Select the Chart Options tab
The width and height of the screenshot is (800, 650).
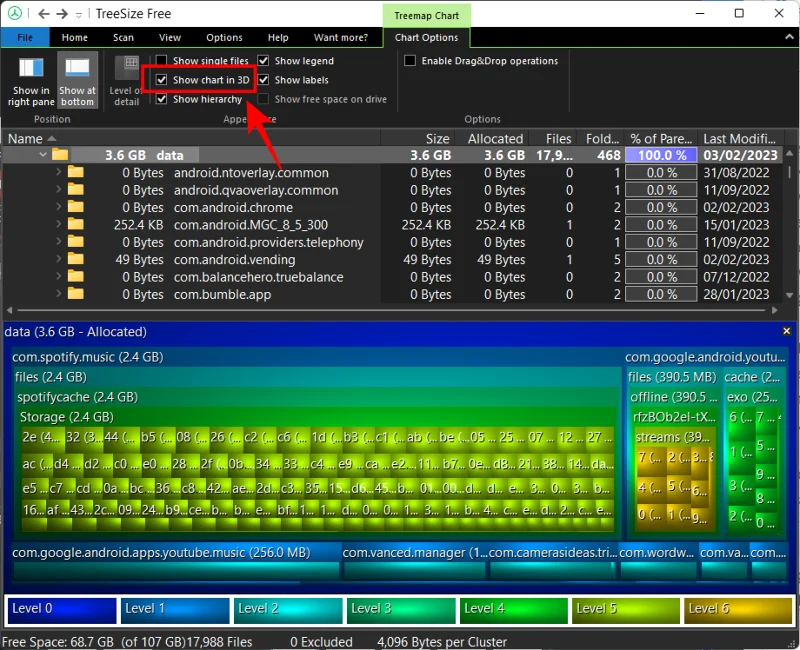point(426,37)
